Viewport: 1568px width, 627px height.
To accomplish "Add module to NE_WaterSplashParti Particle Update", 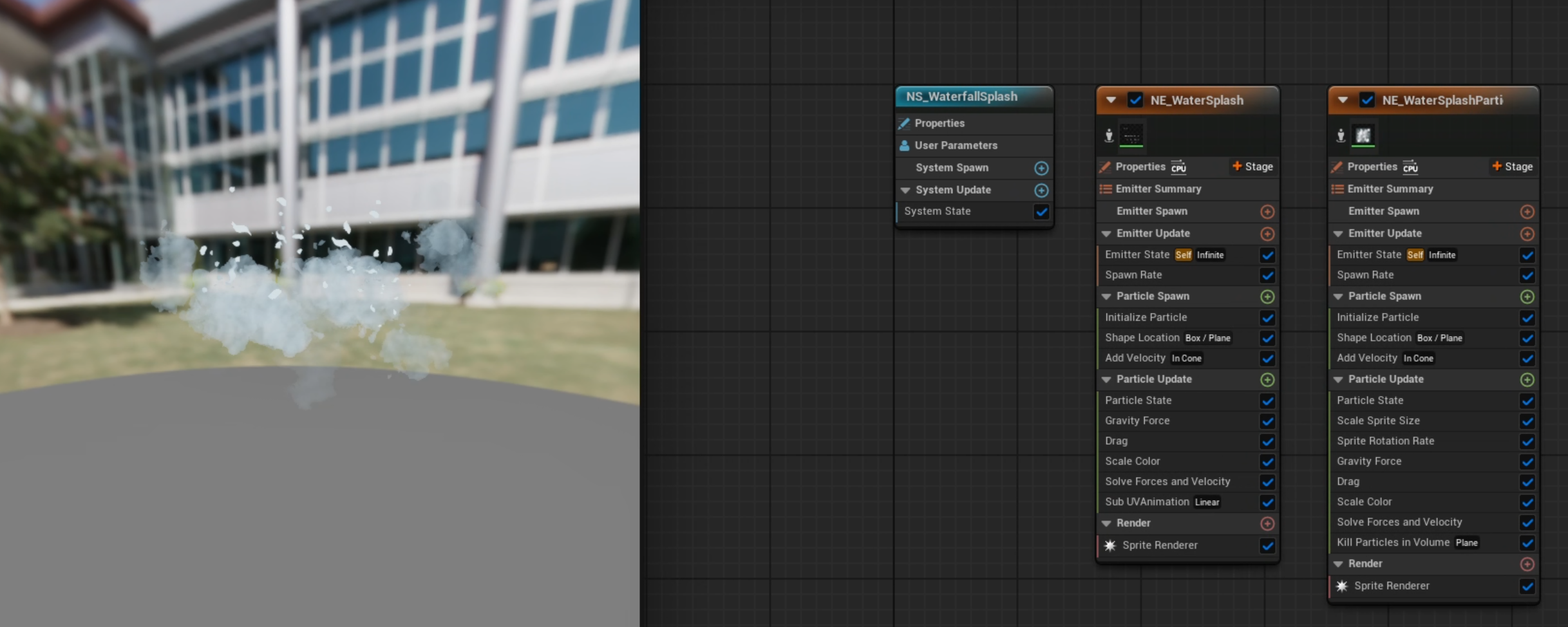I will [1527, 380].
